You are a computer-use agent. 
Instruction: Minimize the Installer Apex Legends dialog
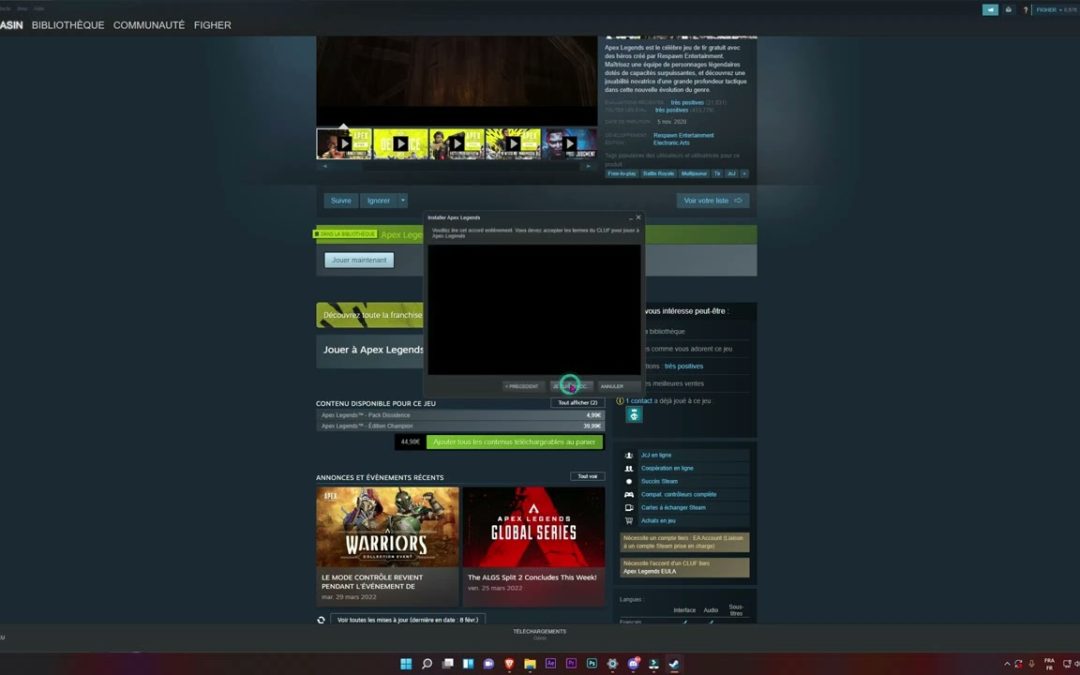click(x=630, y=218)
